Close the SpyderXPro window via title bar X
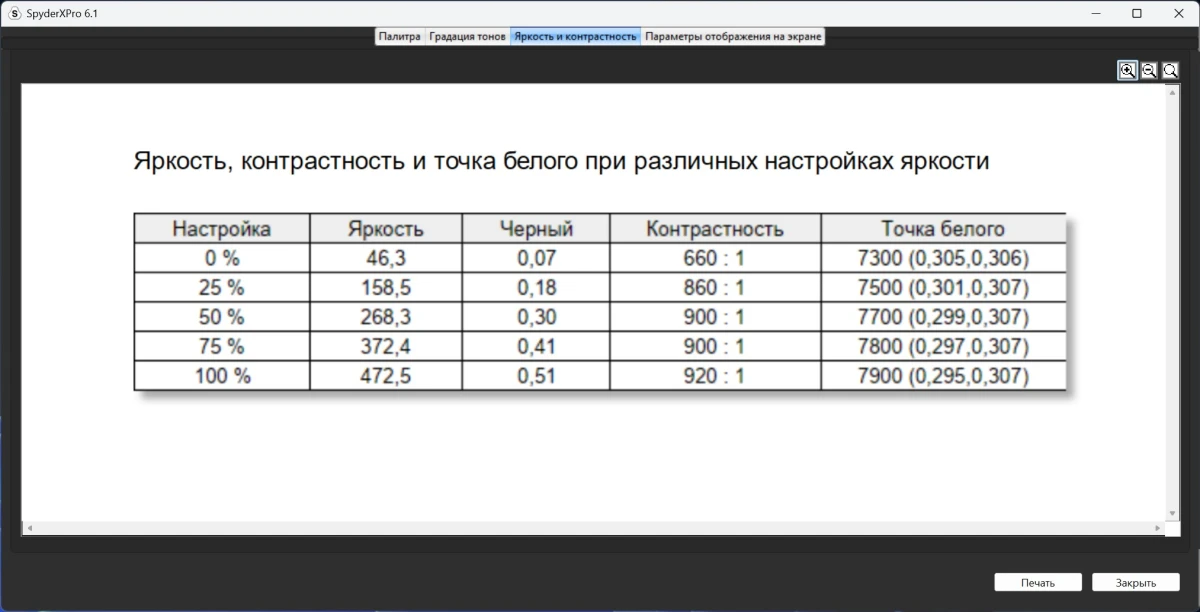1200x612 pixels. [1177, 14]
